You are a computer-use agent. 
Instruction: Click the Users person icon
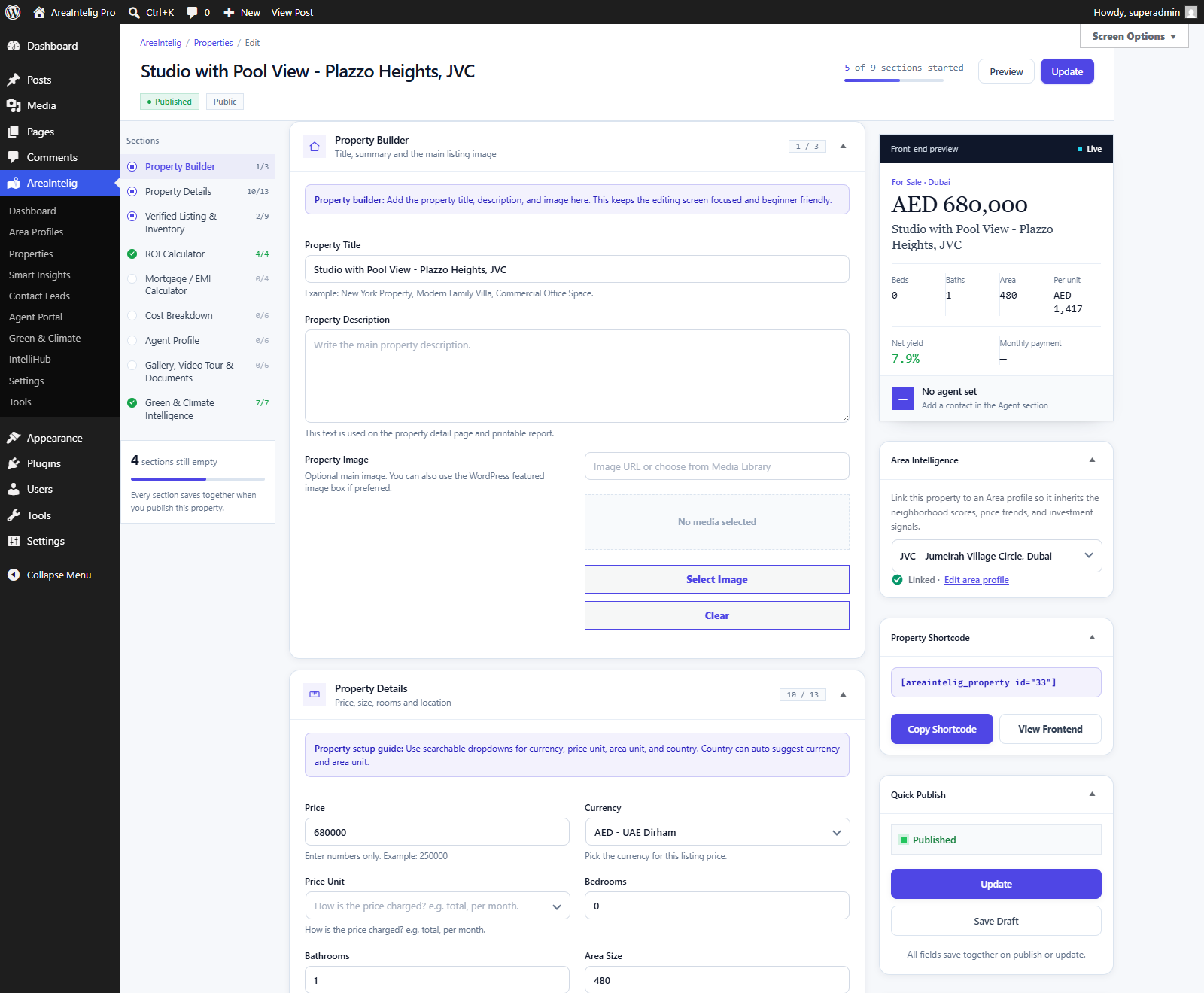click(14, 489)
